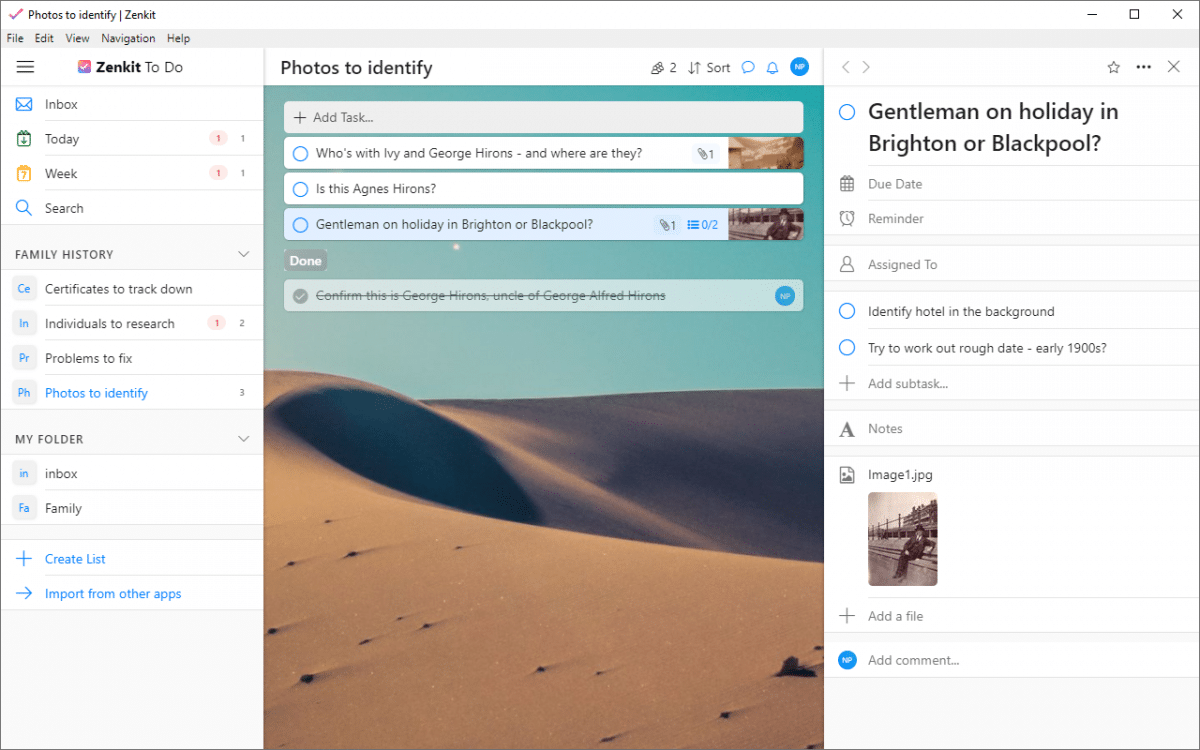Click the Photos to identify list title
This screenshot has height=750, width=1200.
356,68
